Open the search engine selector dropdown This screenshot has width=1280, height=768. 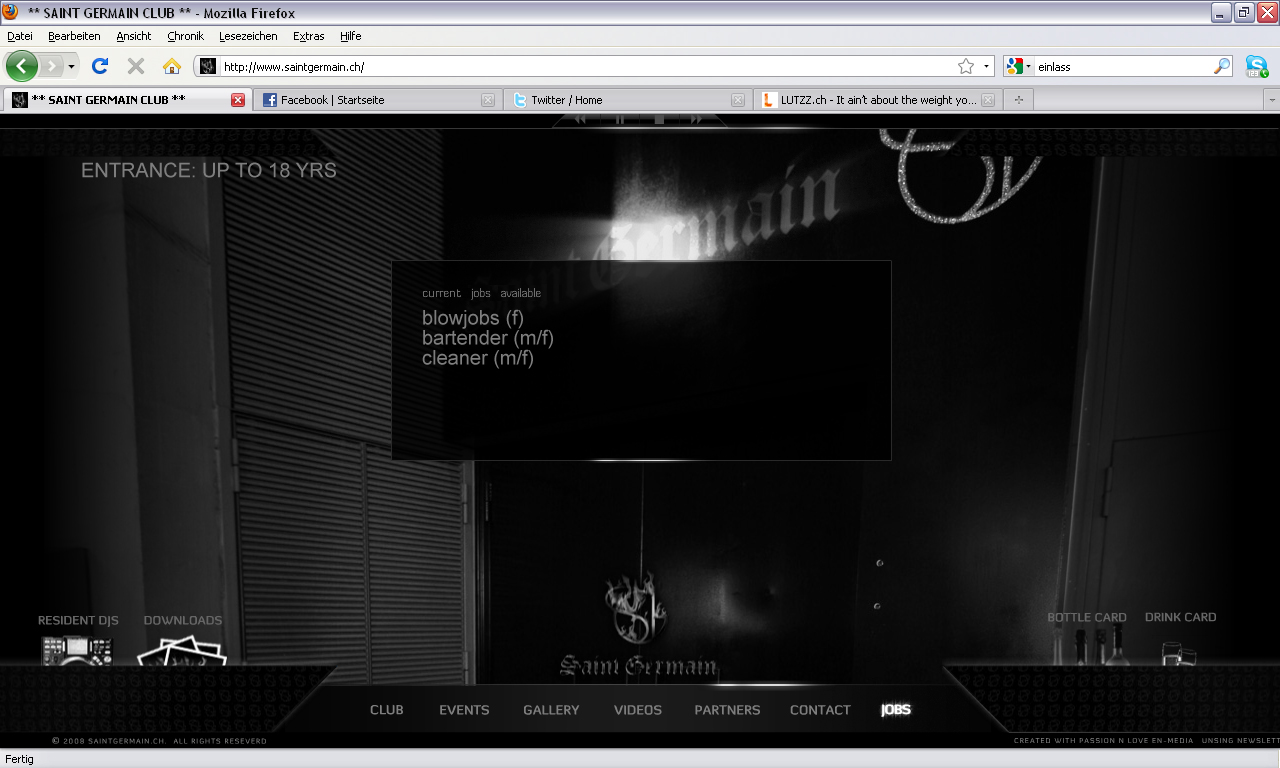pyautogui.click(x=1020, y=67)
